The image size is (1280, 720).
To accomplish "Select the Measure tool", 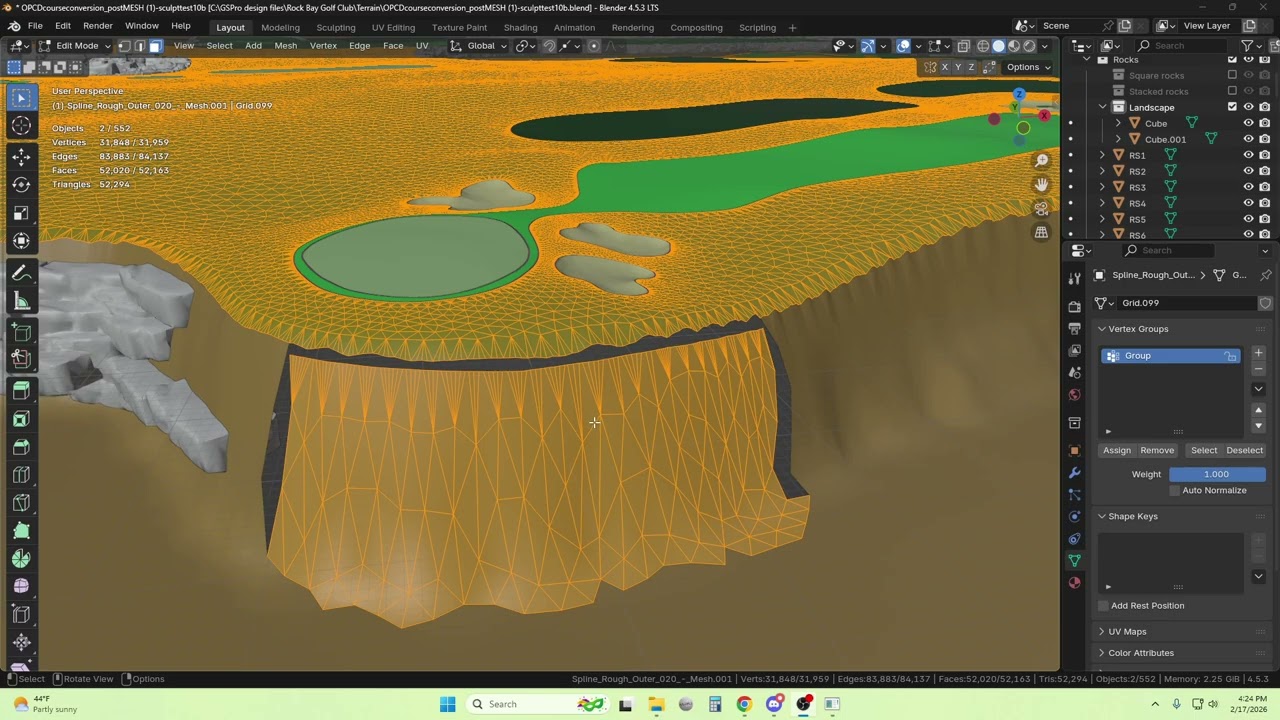I will pos(21,301).
